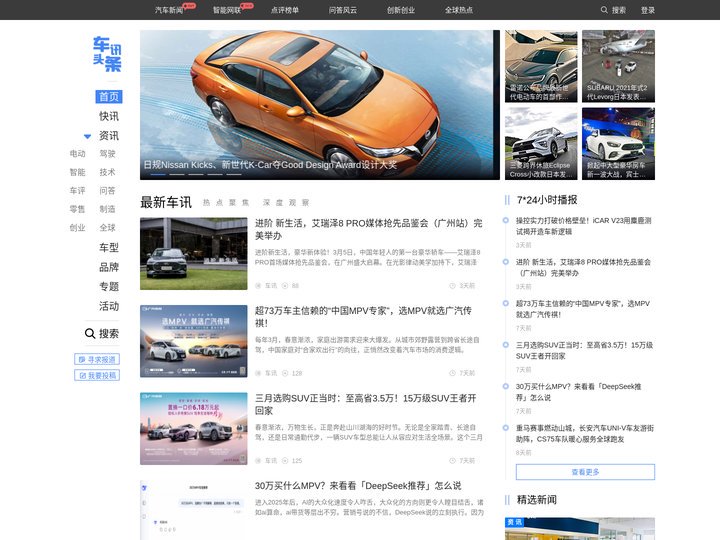Open 智能网联 in top navigation
The width and height of the screenshot is (720, 540).
[227, 10]
